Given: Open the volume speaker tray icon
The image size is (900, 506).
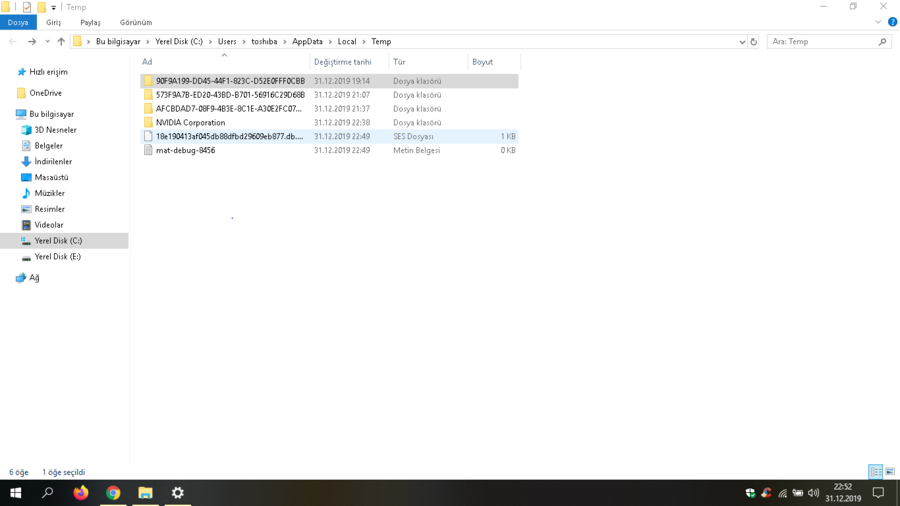Looking at the screenshot, I should coord(813,493).
